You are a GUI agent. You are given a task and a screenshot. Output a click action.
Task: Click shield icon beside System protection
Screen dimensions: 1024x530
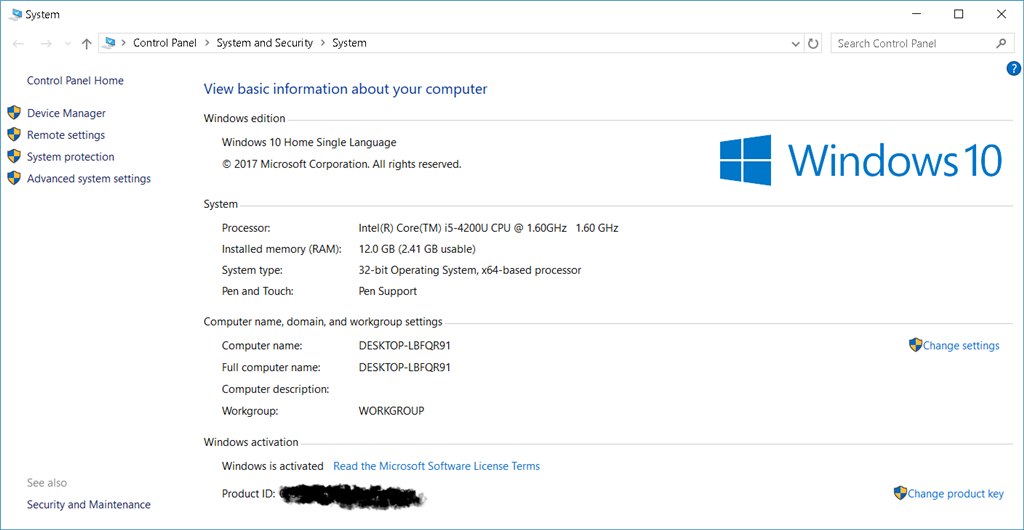[x=14, y=157]
